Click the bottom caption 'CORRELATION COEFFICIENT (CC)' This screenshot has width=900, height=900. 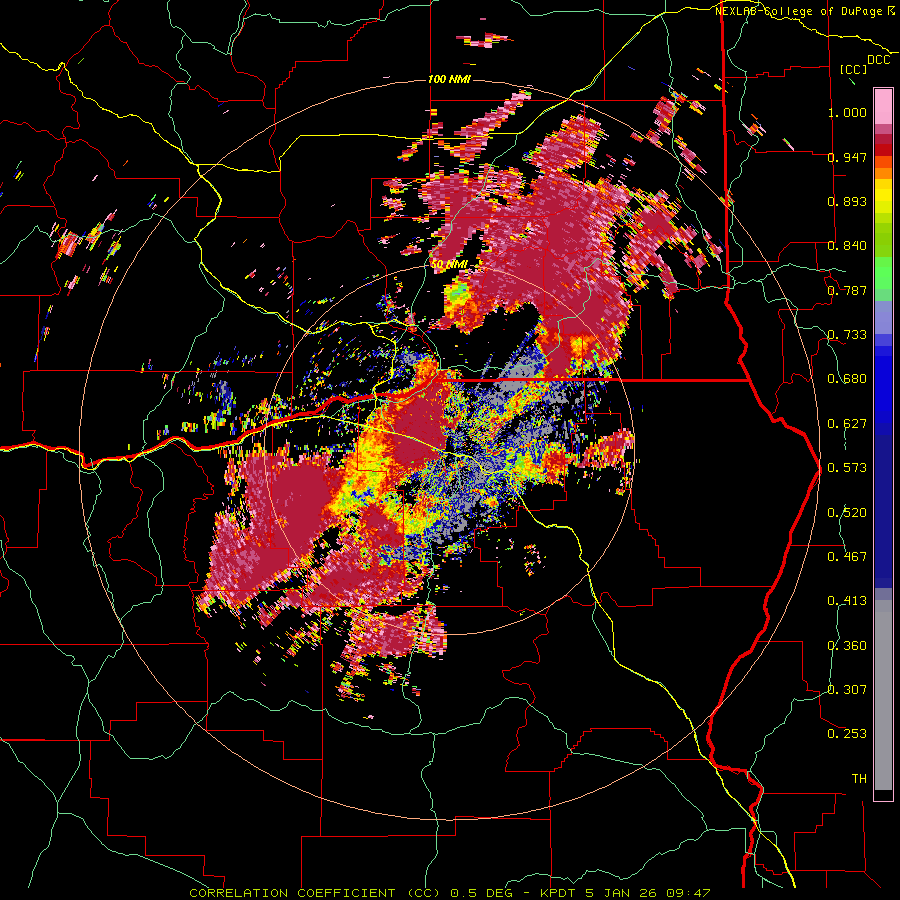click(x=314, y=893)
